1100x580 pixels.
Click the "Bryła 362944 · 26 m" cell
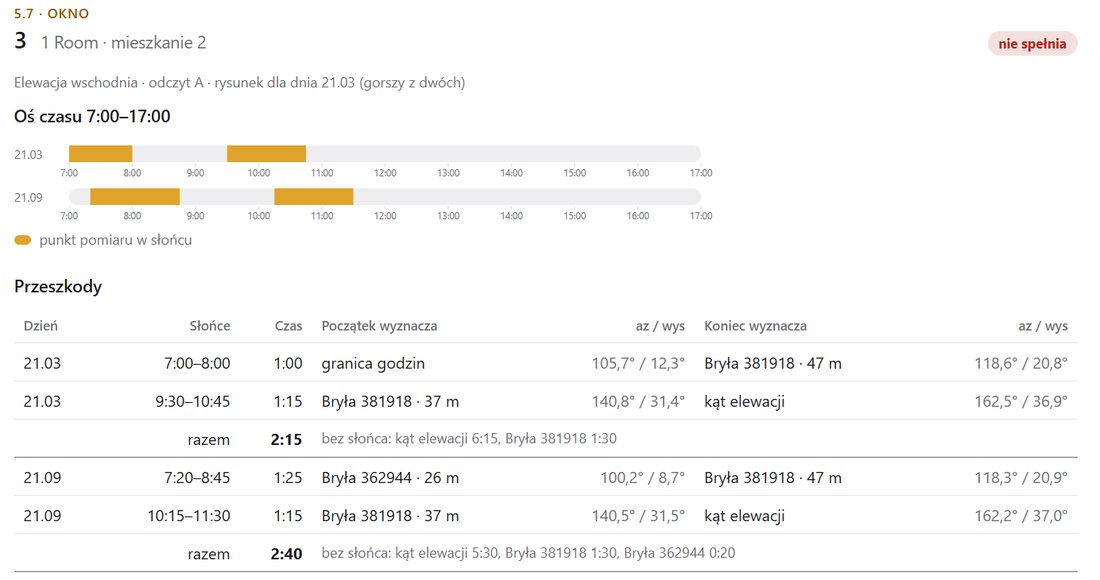pos(390,478)
